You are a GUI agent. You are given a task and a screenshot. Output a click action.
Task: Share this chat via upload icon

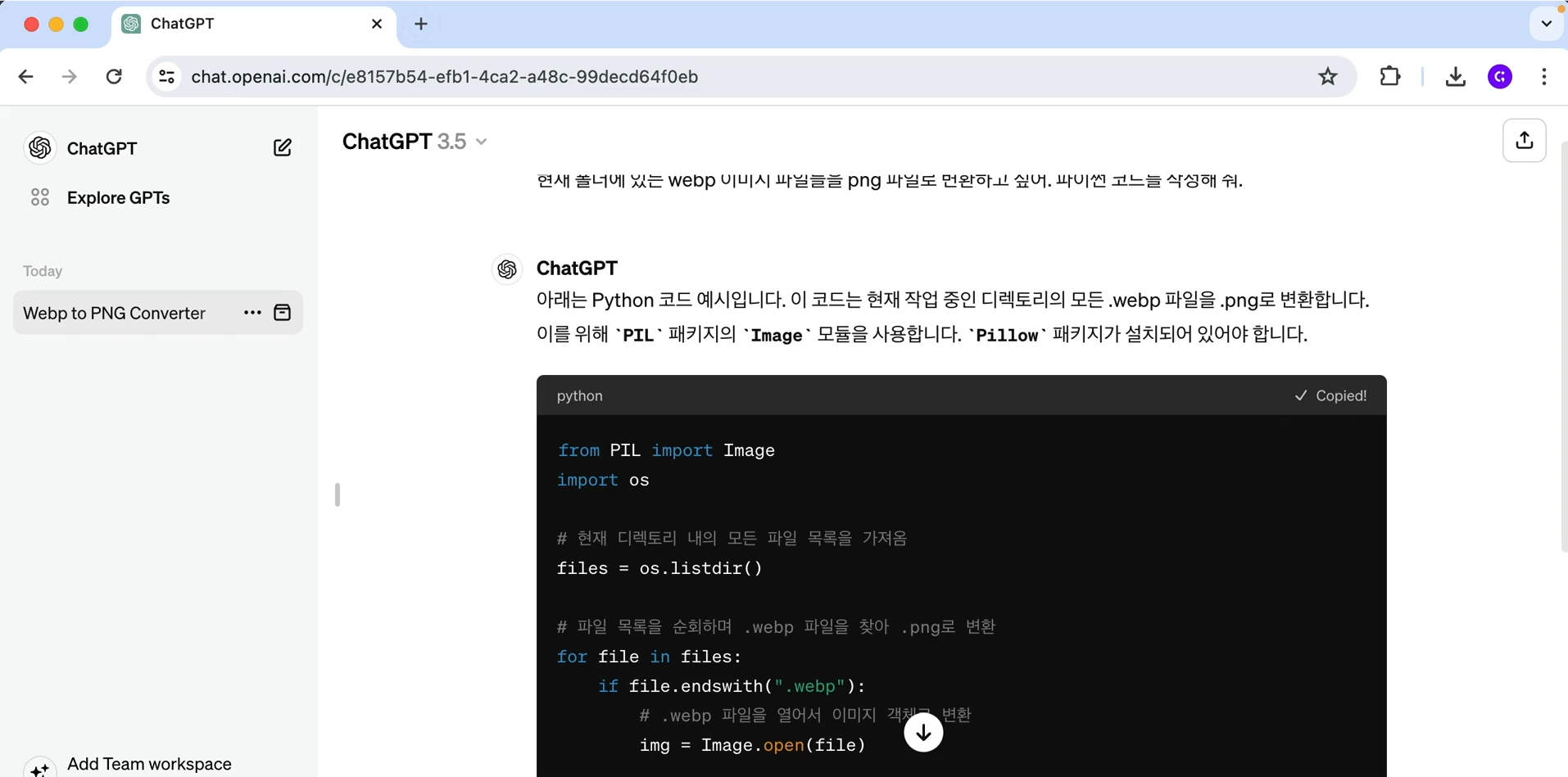1525,141
